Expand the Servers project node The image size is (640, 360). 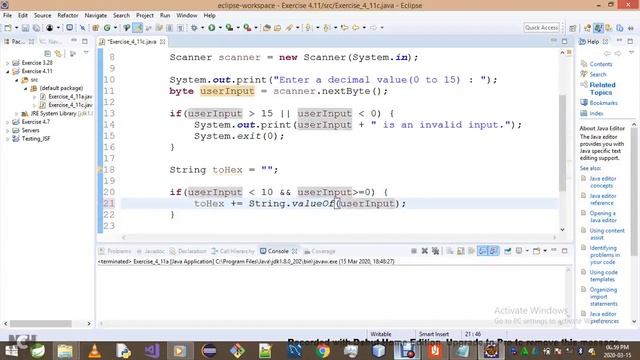tap(7, 131)
